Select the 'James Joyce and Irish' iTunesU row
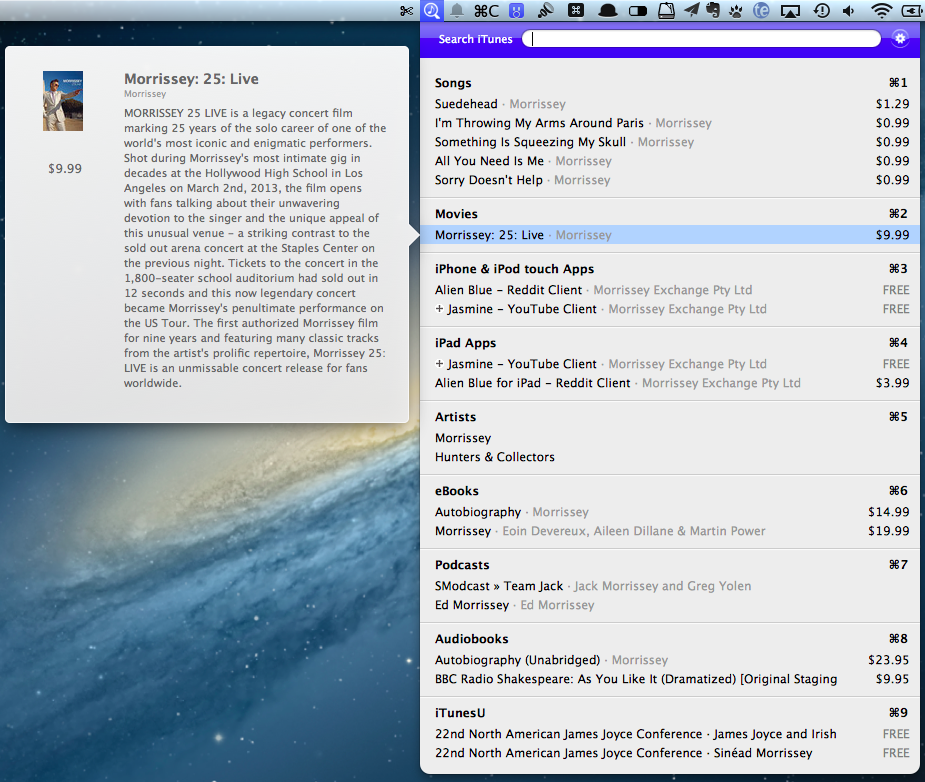 pos(672,734)
